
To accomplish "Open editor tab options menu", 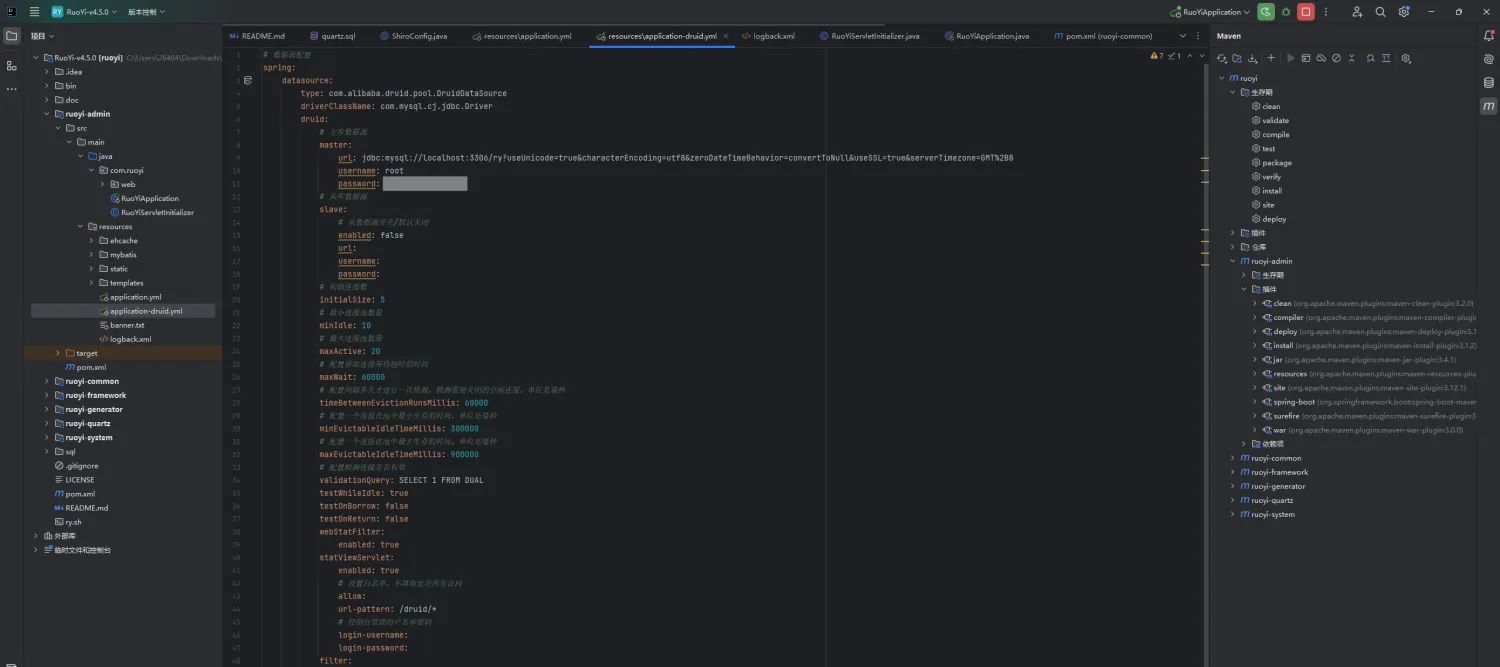I will pyautogui.click(x=1196, y=36).
